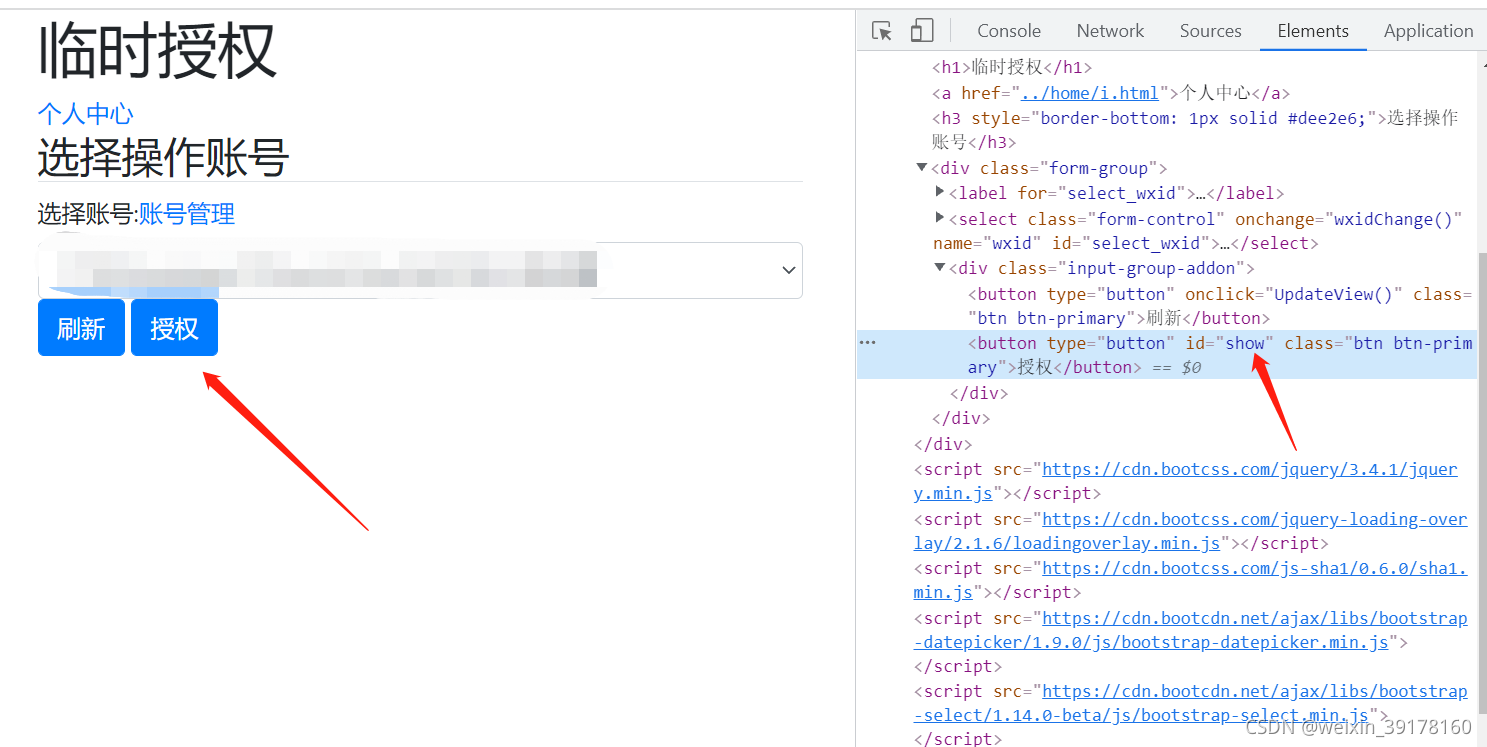
Task: Select the button onclick="UpdateView()" DOM line
Action: point(1220,306)
